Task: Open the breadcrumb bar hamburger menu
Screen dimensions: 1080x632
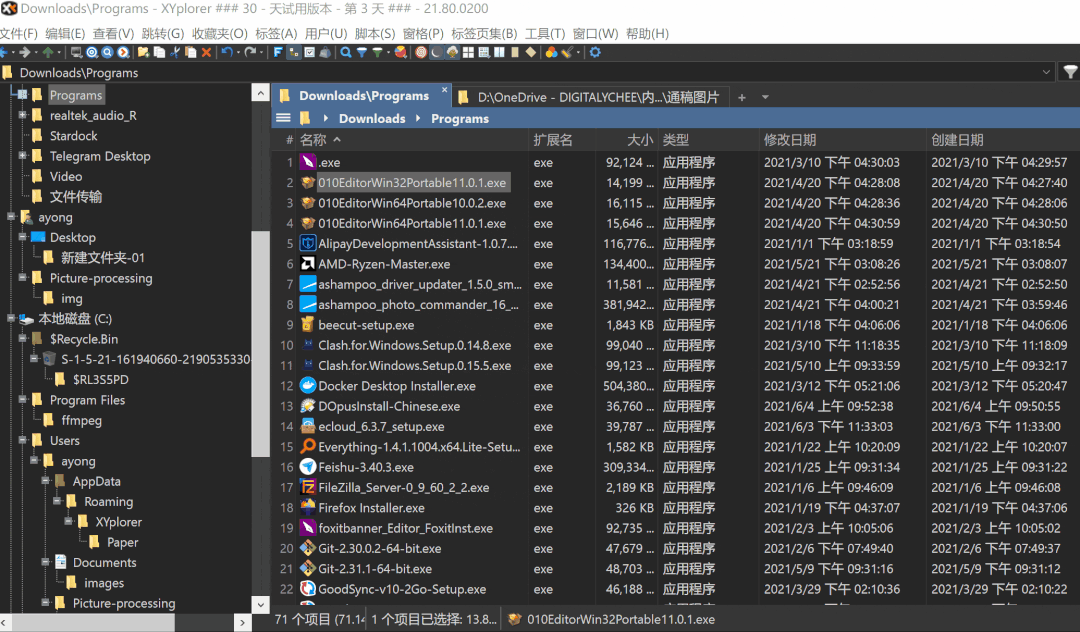Action: pyautogui.click(x=283, y=118)
